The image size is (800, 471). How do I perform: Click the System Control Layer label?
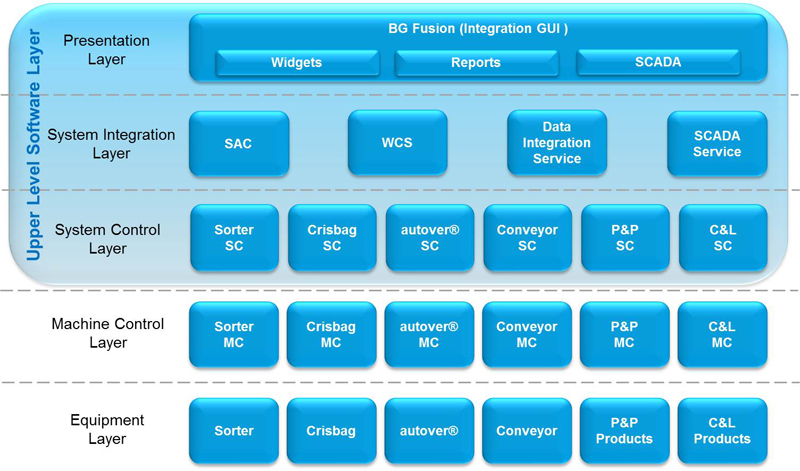coord(108,239)
